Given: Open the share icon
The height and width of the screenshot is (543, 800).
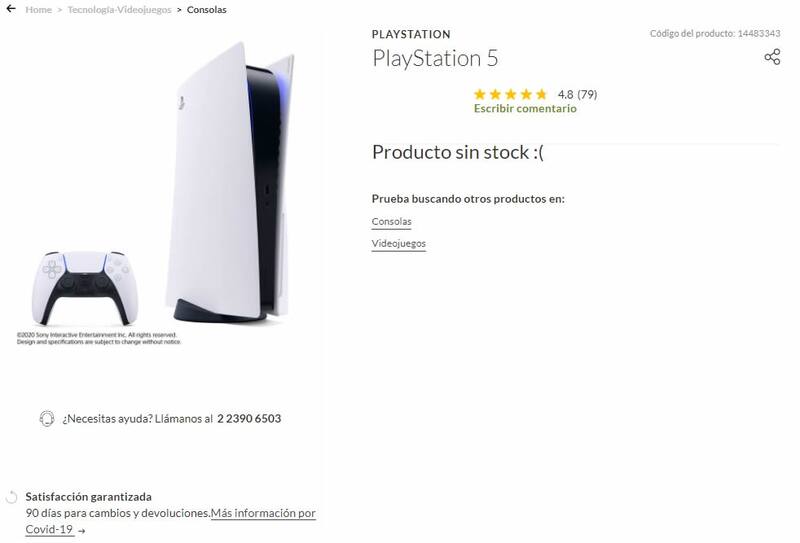Looking at the screenshot, I should [772, 57].
